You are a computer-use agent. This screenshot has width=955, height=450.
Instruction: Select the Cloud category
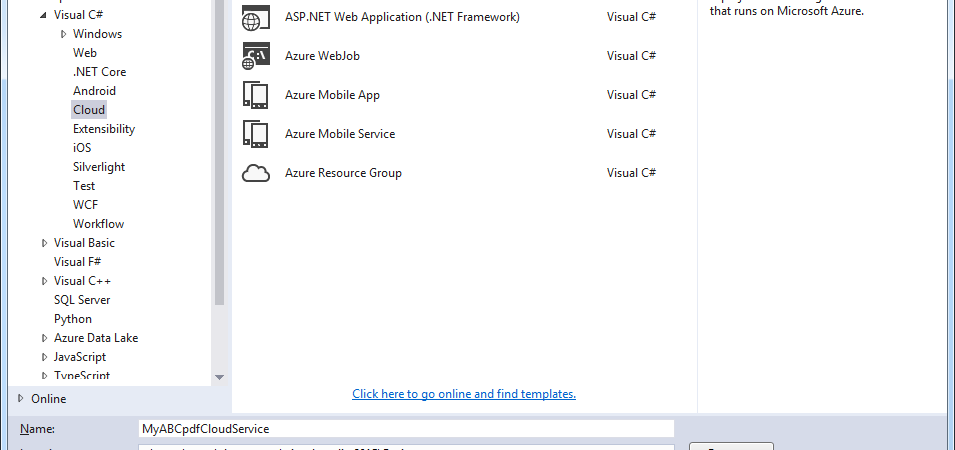point(89,110)
